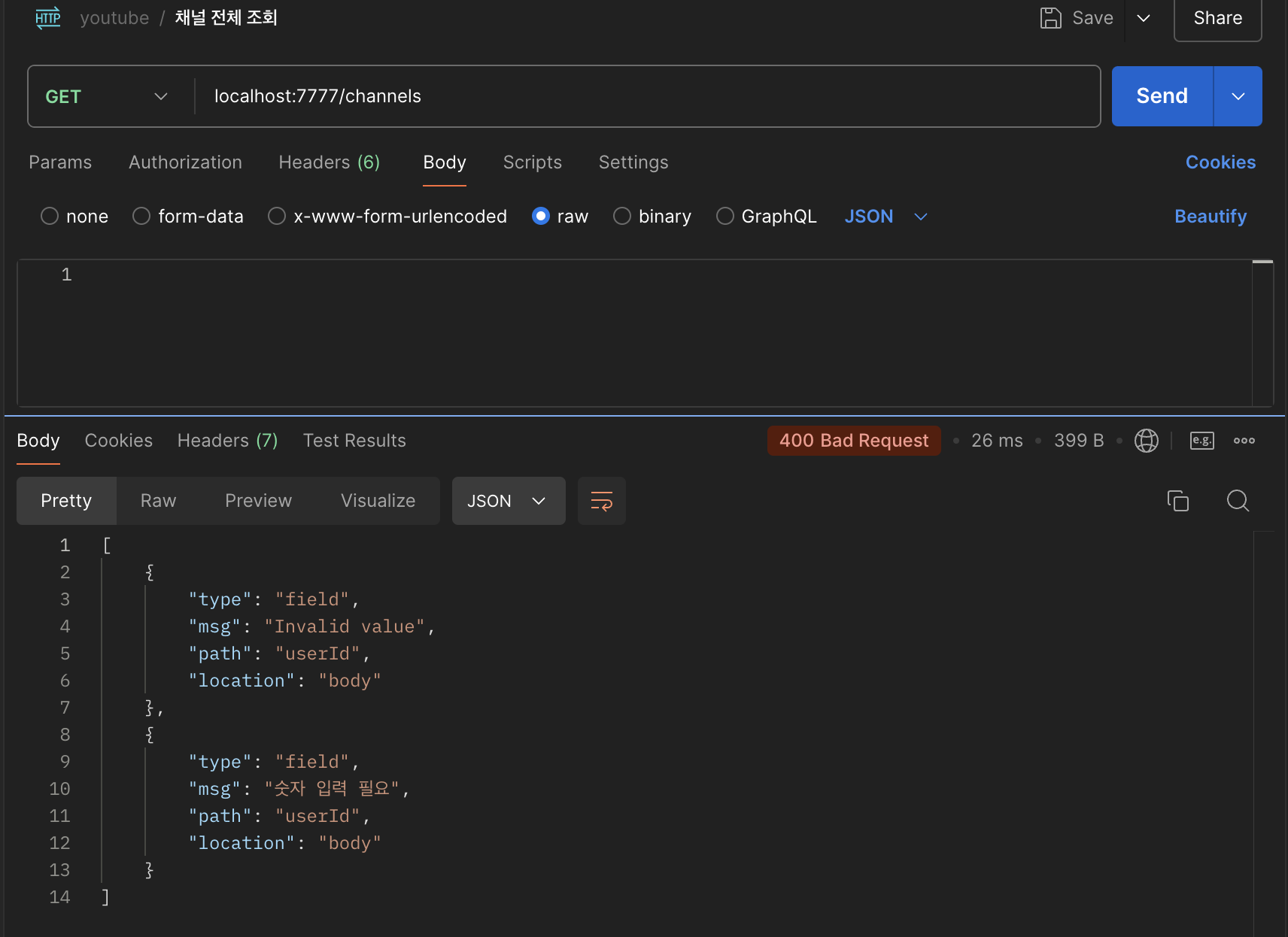The width and height of the screenshot is (1288, 937).
Task: Select the none body option
Action: point(50,217)
